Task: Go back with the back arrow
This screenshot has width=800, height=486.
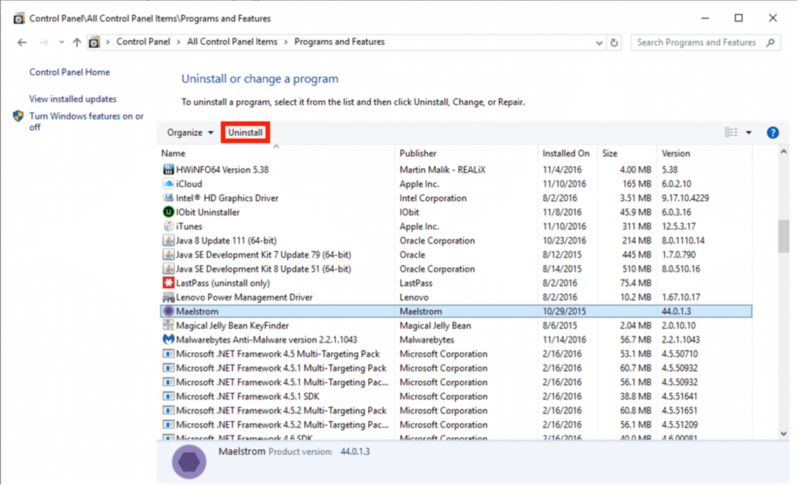Action: [22, 42]
